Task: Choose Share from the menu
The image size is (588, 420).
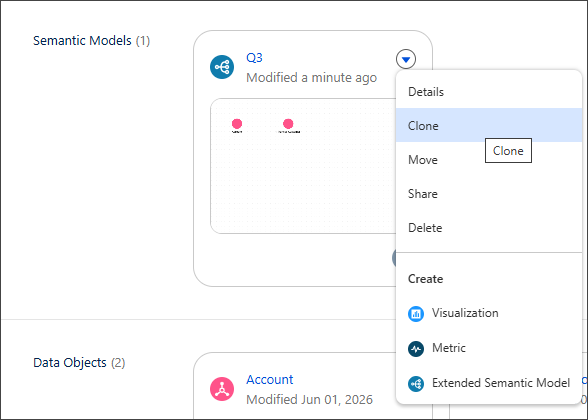Action: pyautogui.click(x=489, y=194)
